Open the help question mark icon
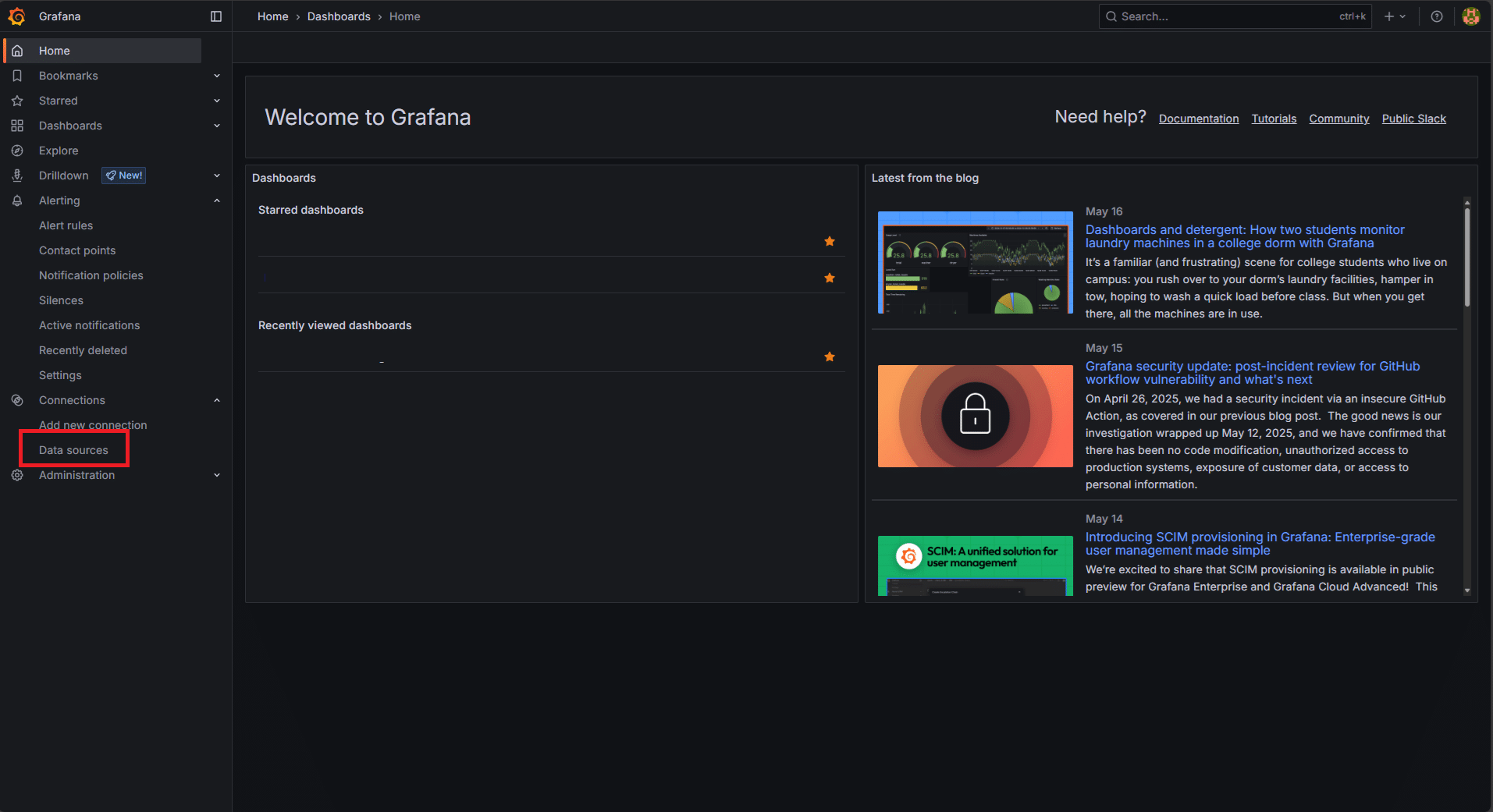The height and width of the screenshot is (812, 1493). [x=1437, y=16]
